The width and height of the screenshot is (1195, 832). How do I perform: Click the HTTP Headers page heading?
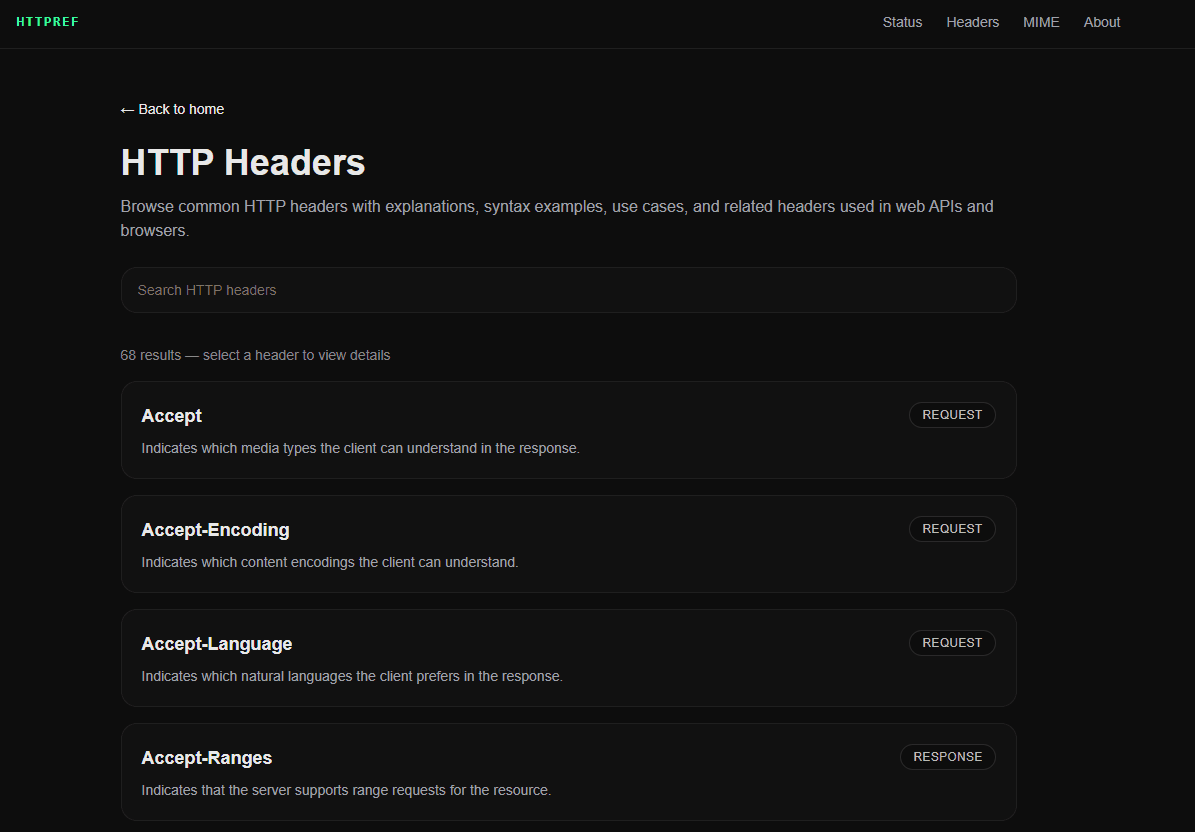click(x=243, y=162)
